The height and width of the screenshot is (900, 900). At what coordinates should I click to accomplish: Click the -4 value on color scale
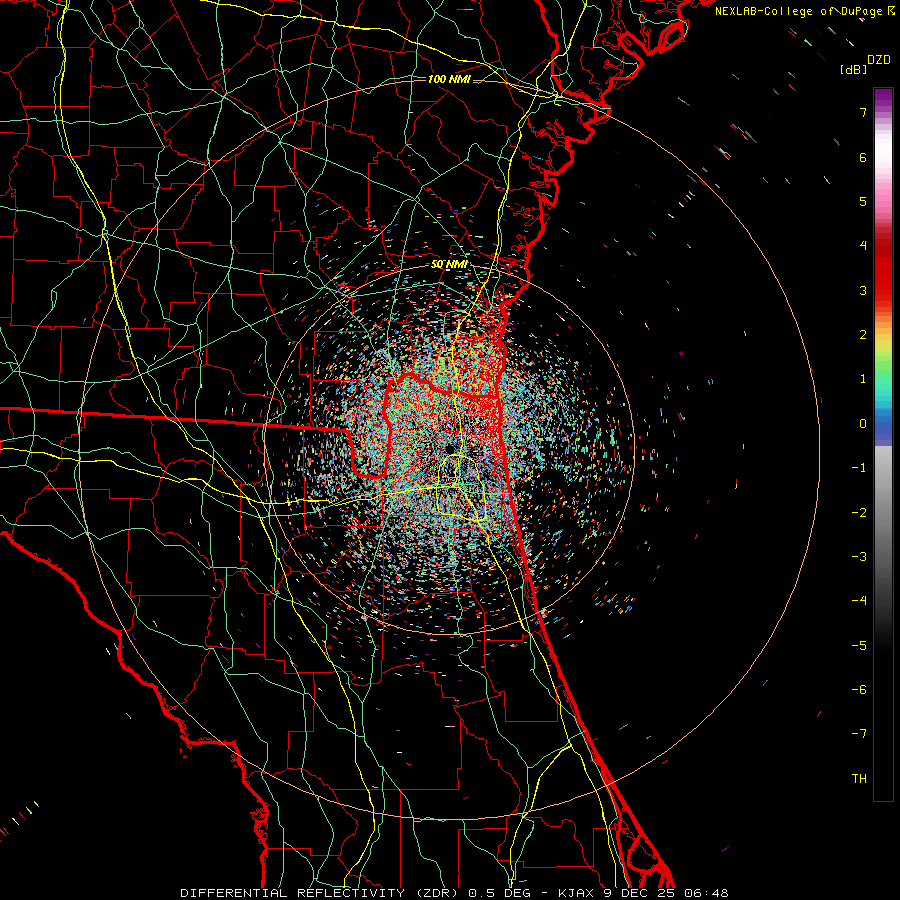click(859, 600)
